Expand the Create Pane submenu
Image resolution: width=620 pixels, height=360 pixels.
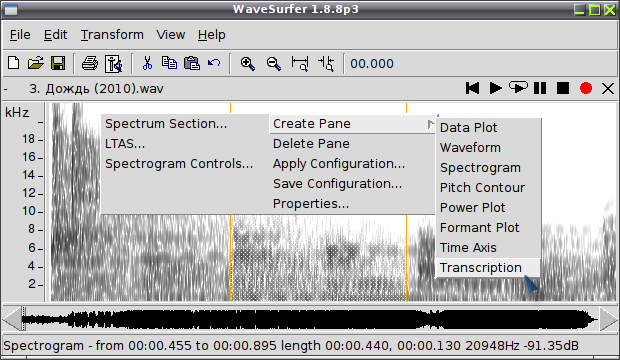click(x=352, y=124)
